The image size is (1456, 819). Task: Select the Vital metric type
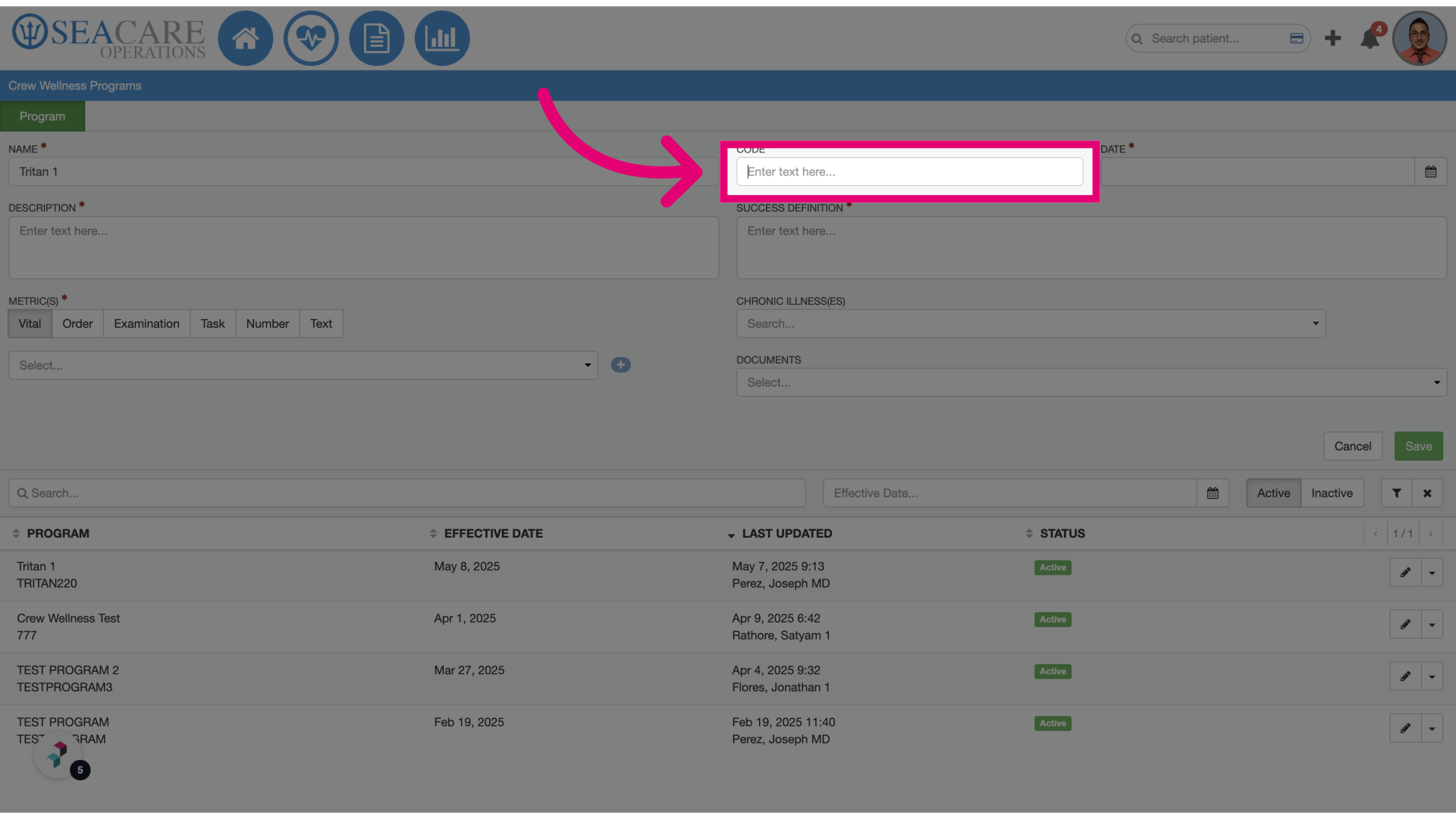pyautogui.click(x=30, y=324)
